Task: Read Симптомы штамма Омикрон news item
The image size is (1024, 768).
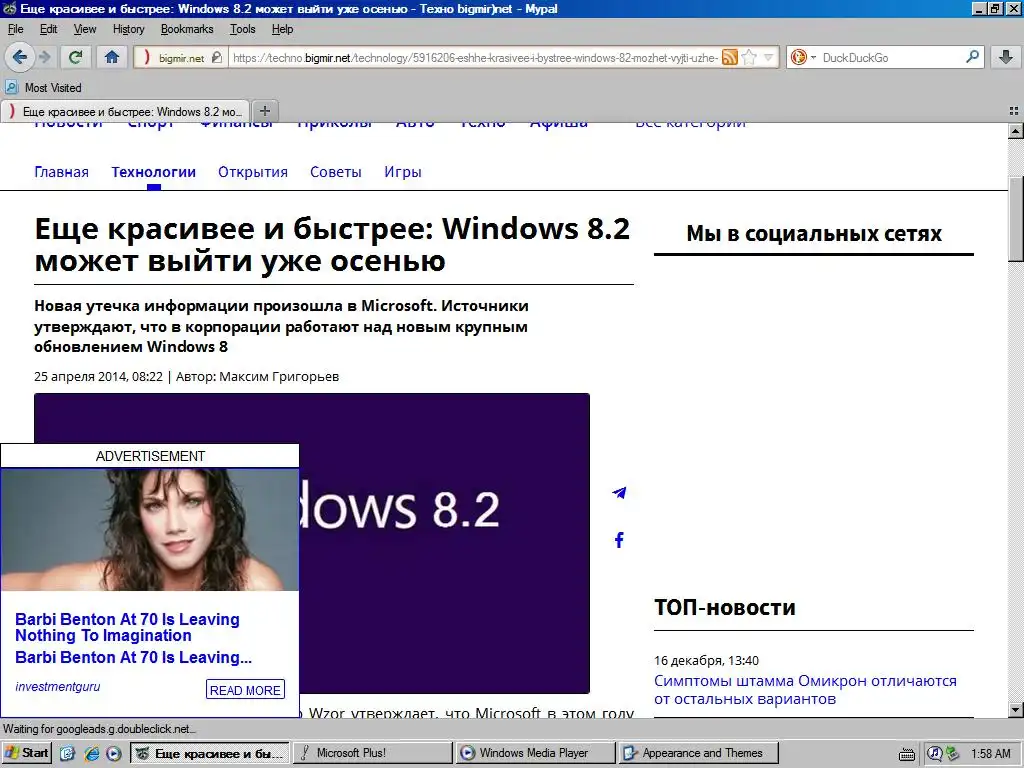Action: pyautogui.click(x=805, y=690)
